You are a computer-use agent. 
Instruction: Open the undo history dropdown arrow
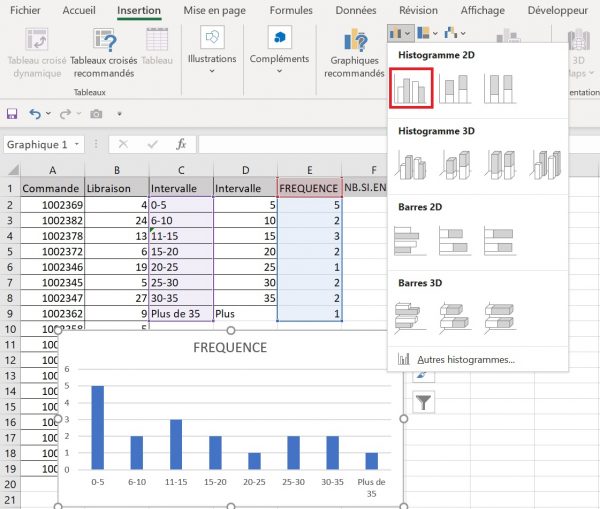click(50, 114)
